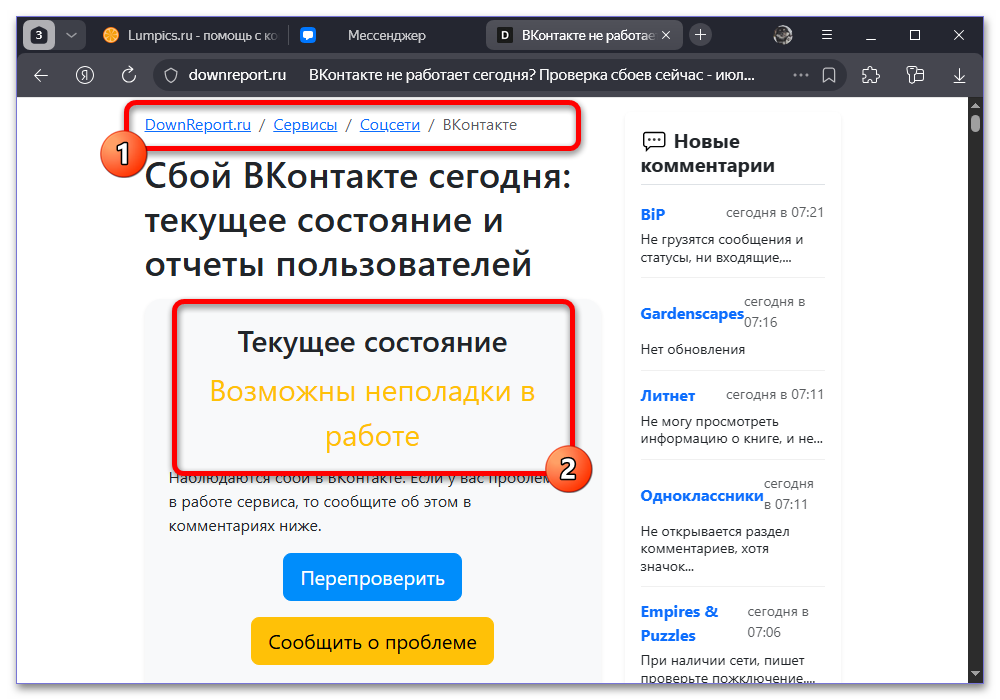The height and width of the screenshot is (700, 1000).
Task: Open the Литнет comment link
Action: pos(667,396)
